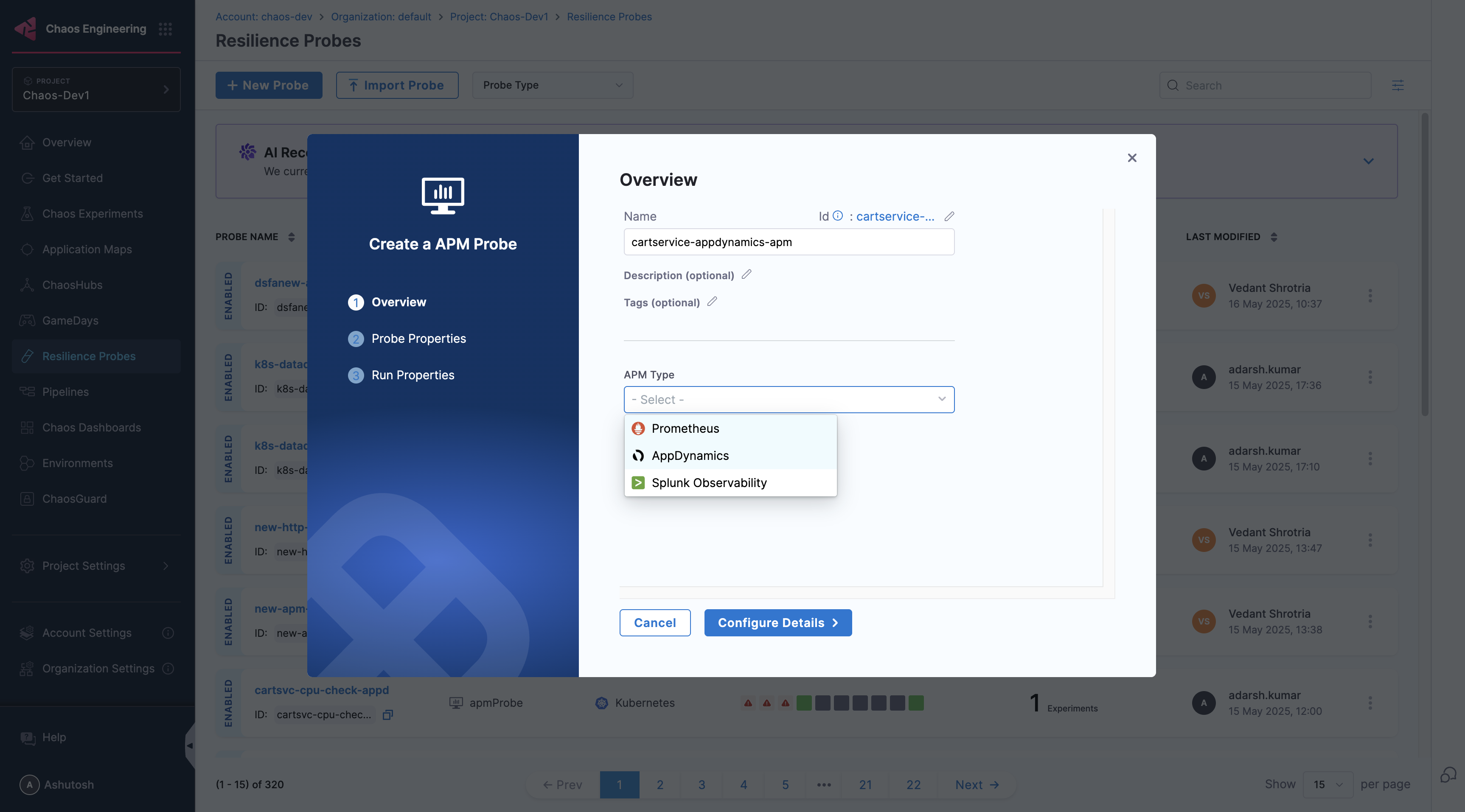The height and width of the screenshot is (812, 1465).
Task: Open the kebab menu on adarsh.kumar's row
Action: [x=1371, y=377]
